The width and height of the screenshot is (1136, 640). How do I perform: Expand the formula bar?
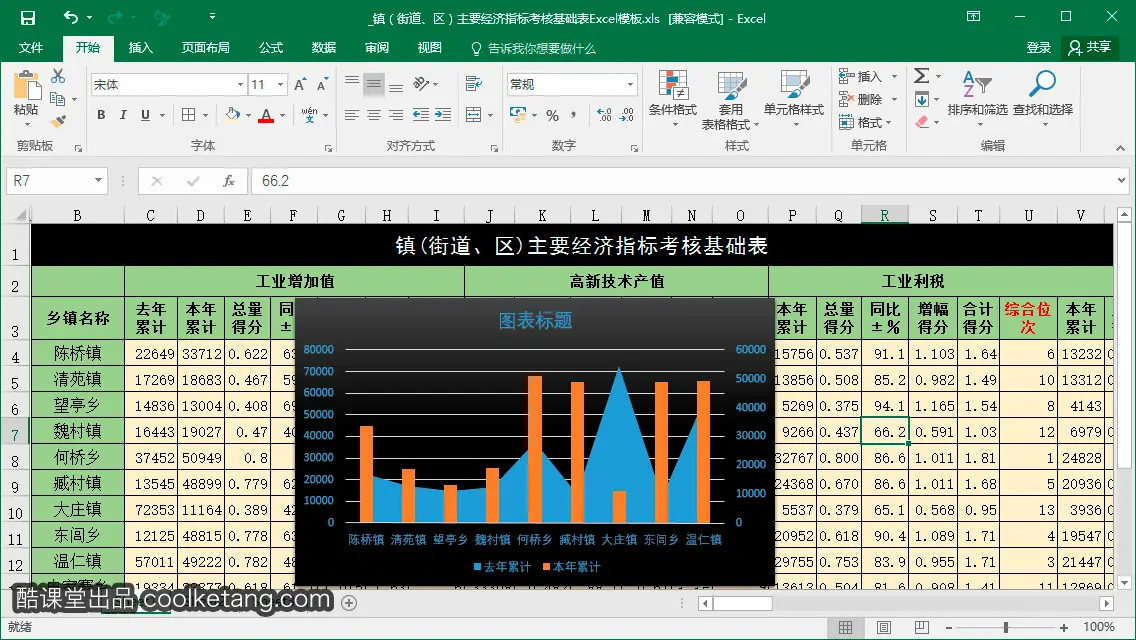[1121, 180]
